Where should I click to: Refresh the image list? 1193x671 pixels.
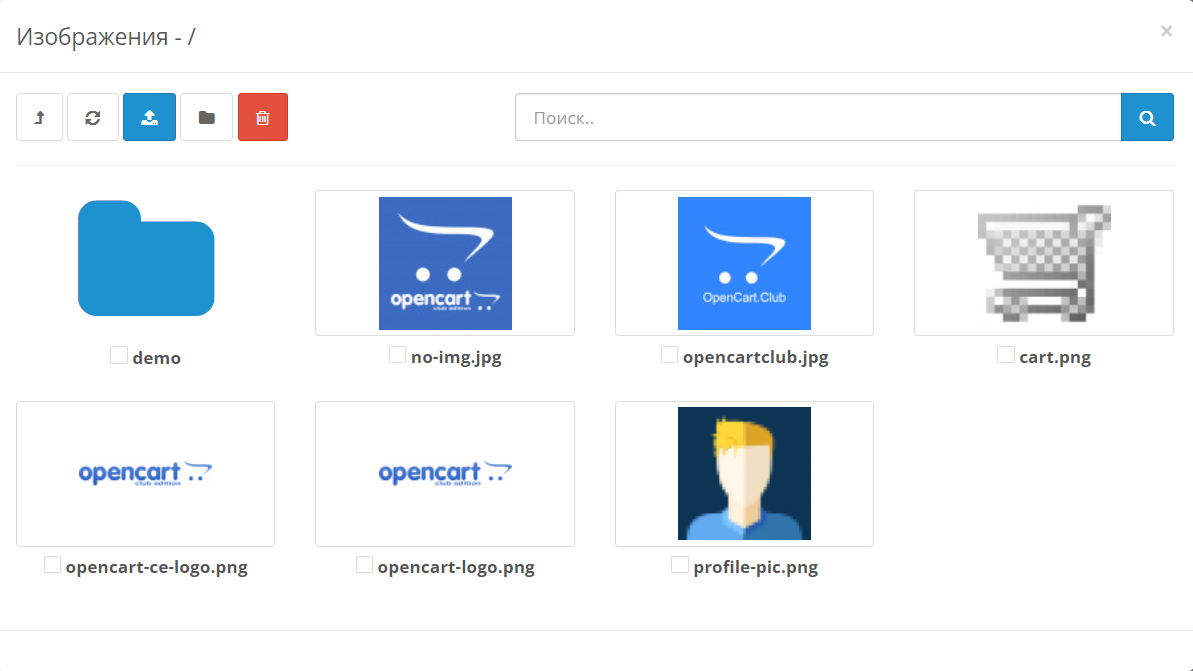tap(93, 117)
